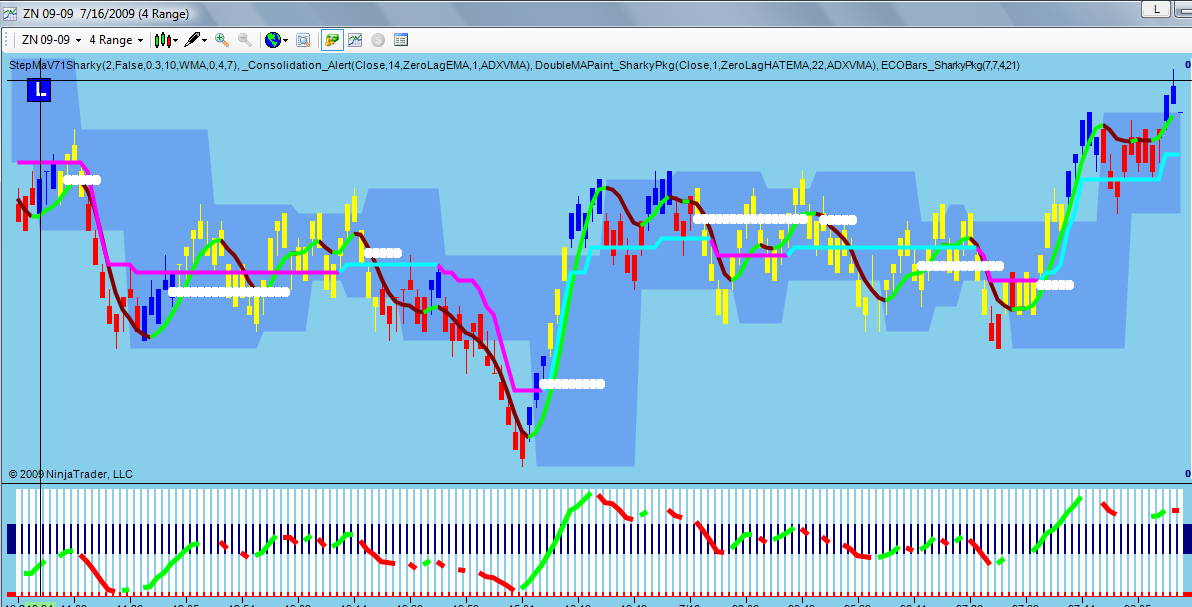Toggle the Chart Trader money icon

coord(331,40)
